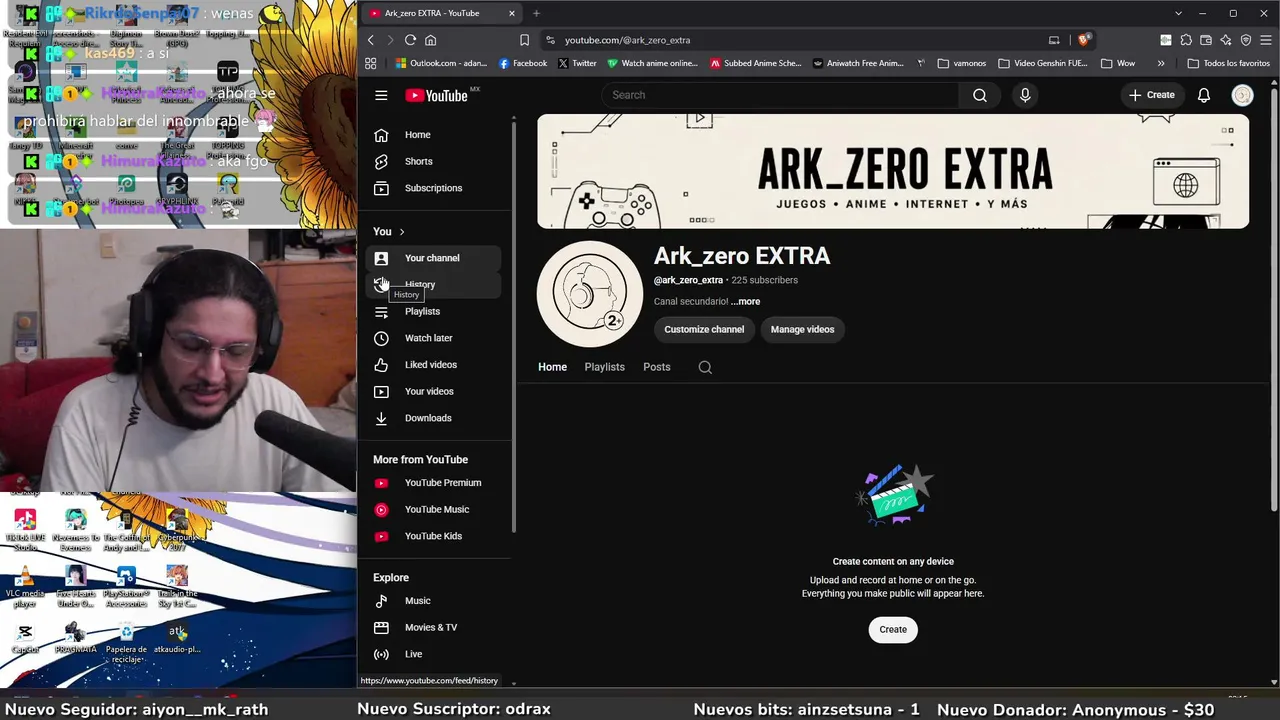The image size is (1280, 720).
Task: Open Liked videos in the sidebar
Action: tap(433, 365)
